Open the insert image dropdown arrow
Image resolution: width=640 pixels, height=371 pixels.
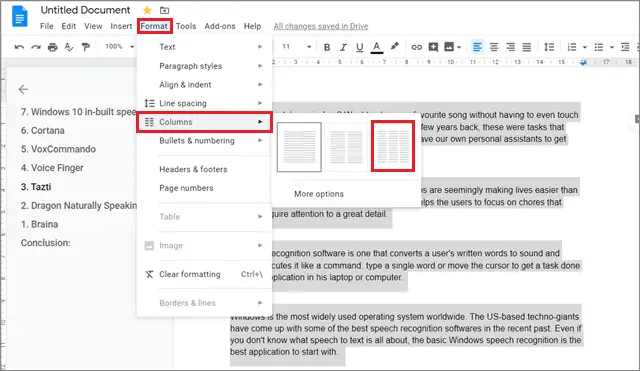click(x=459, y=47)
